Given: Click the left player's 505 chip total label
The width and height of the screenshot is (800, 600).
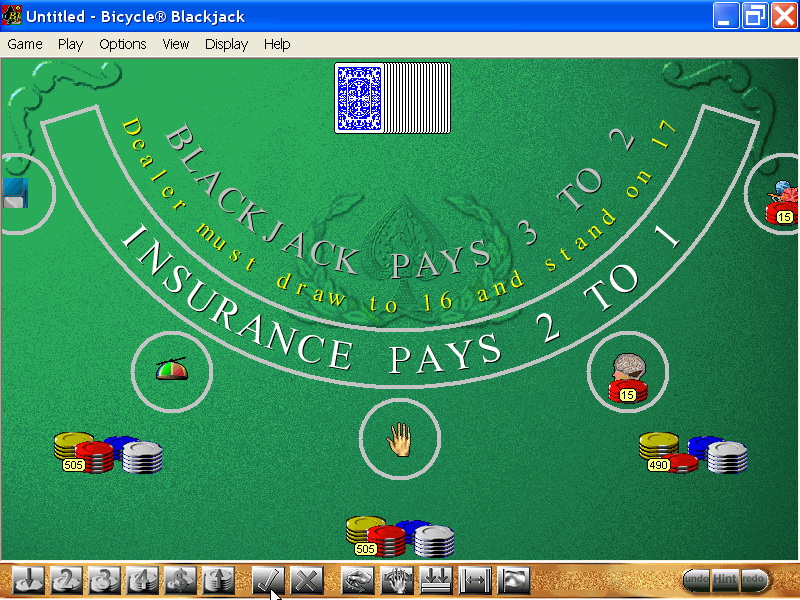Looking at the screenshot, I should point(73,465).
